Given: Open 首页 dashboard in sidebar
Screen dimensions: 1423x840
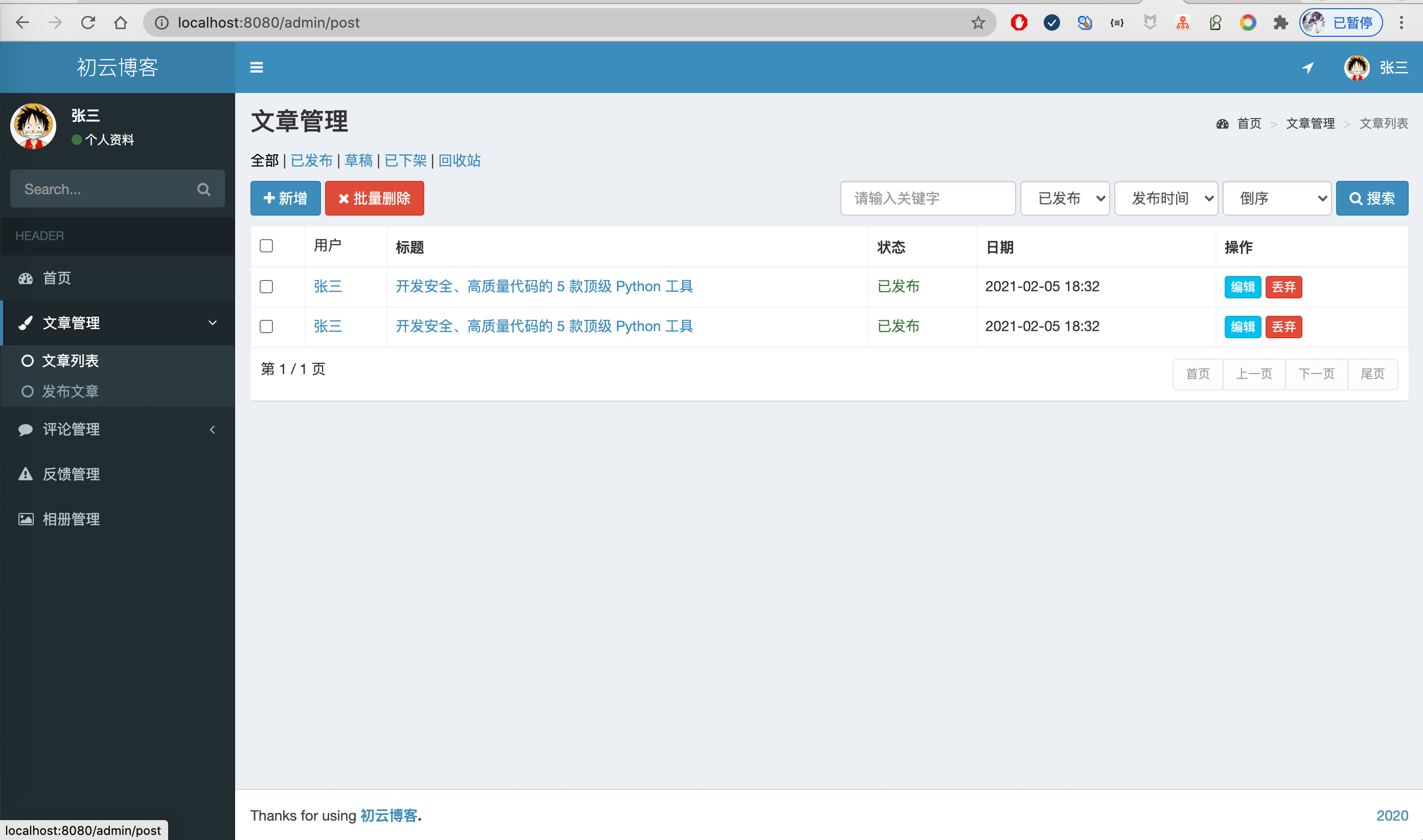Looking at the screenshot, I should tap(57, 278).
